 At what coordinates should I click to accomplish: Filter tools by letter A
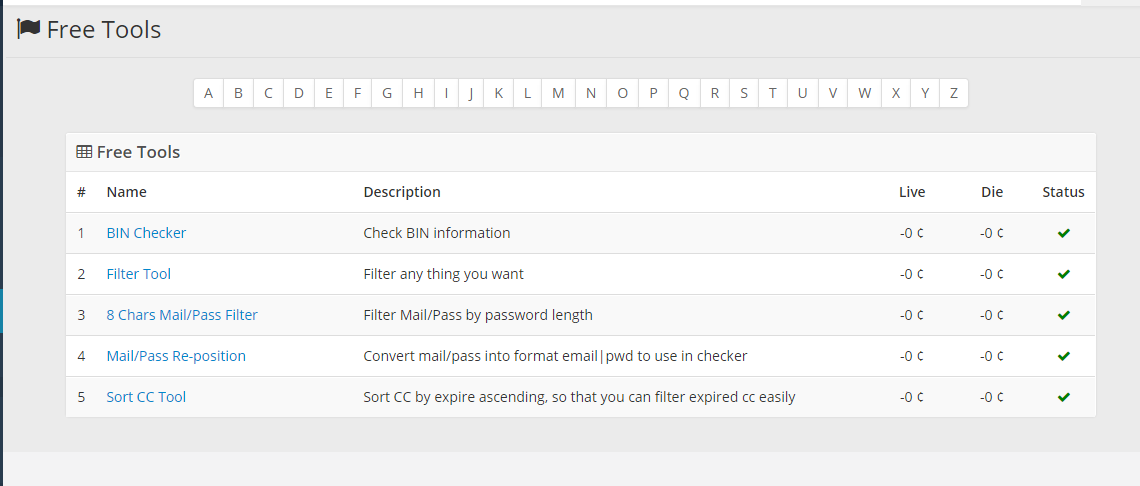pos(208,93)
